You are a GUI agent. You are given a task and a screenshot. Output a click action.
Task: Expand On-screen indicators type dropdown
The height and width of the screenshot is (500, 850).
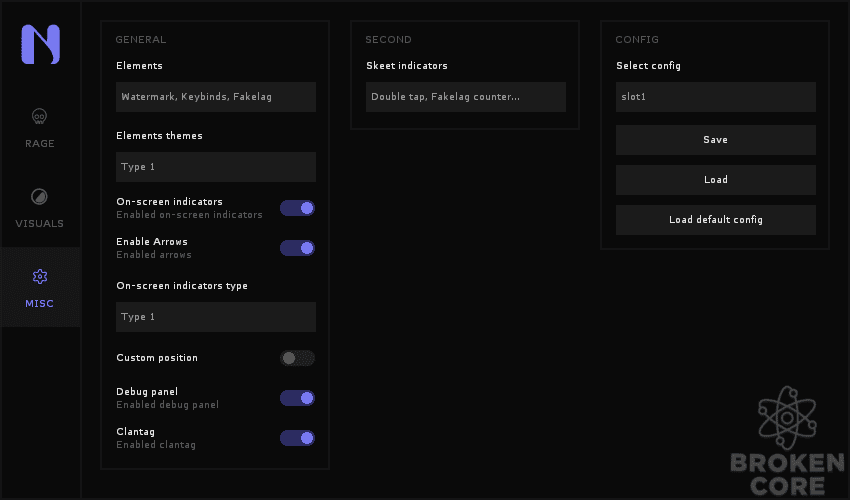[216, 317]
